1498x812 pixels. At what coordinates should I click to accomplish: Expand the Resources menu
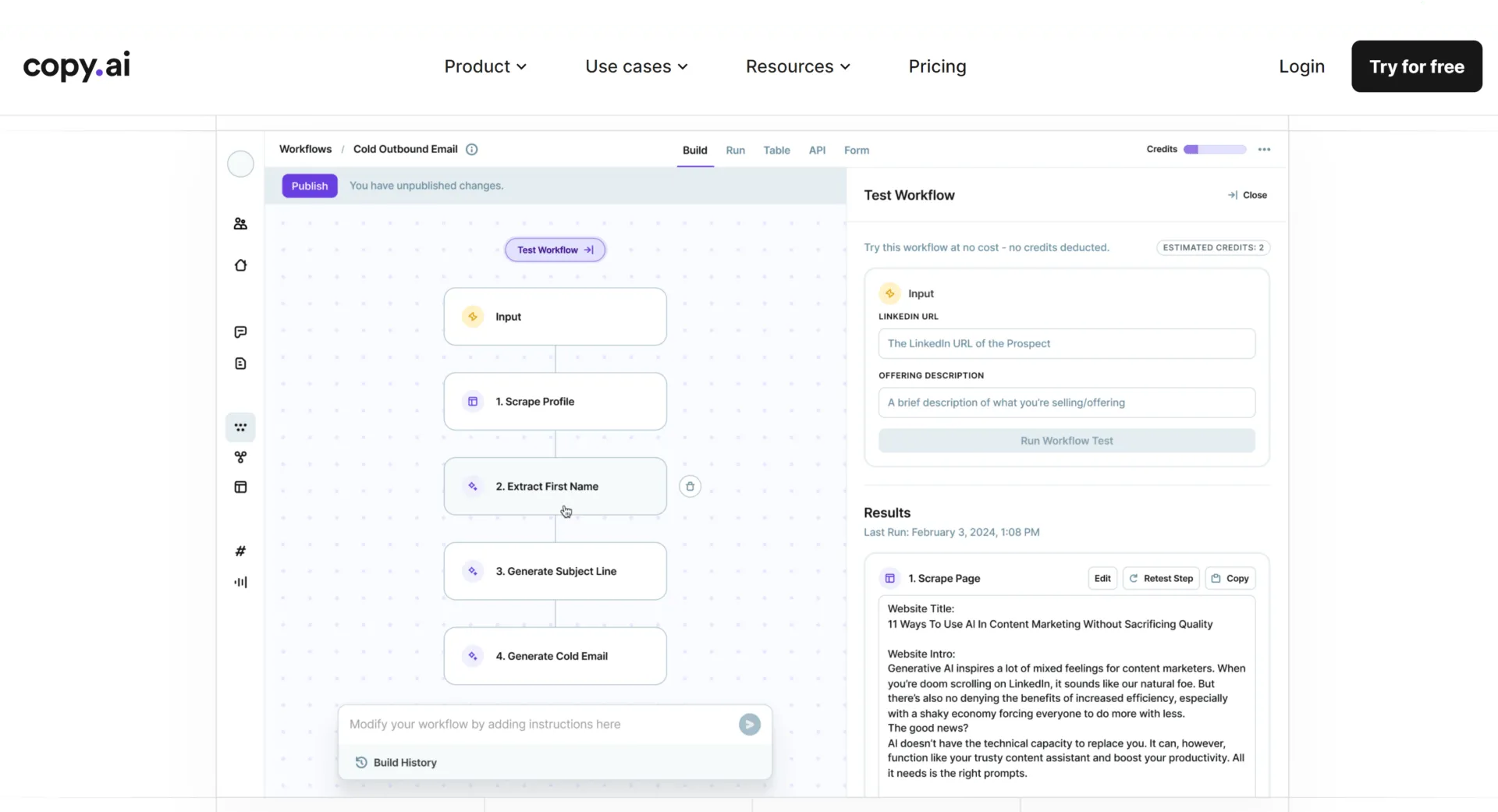(798, 66)
